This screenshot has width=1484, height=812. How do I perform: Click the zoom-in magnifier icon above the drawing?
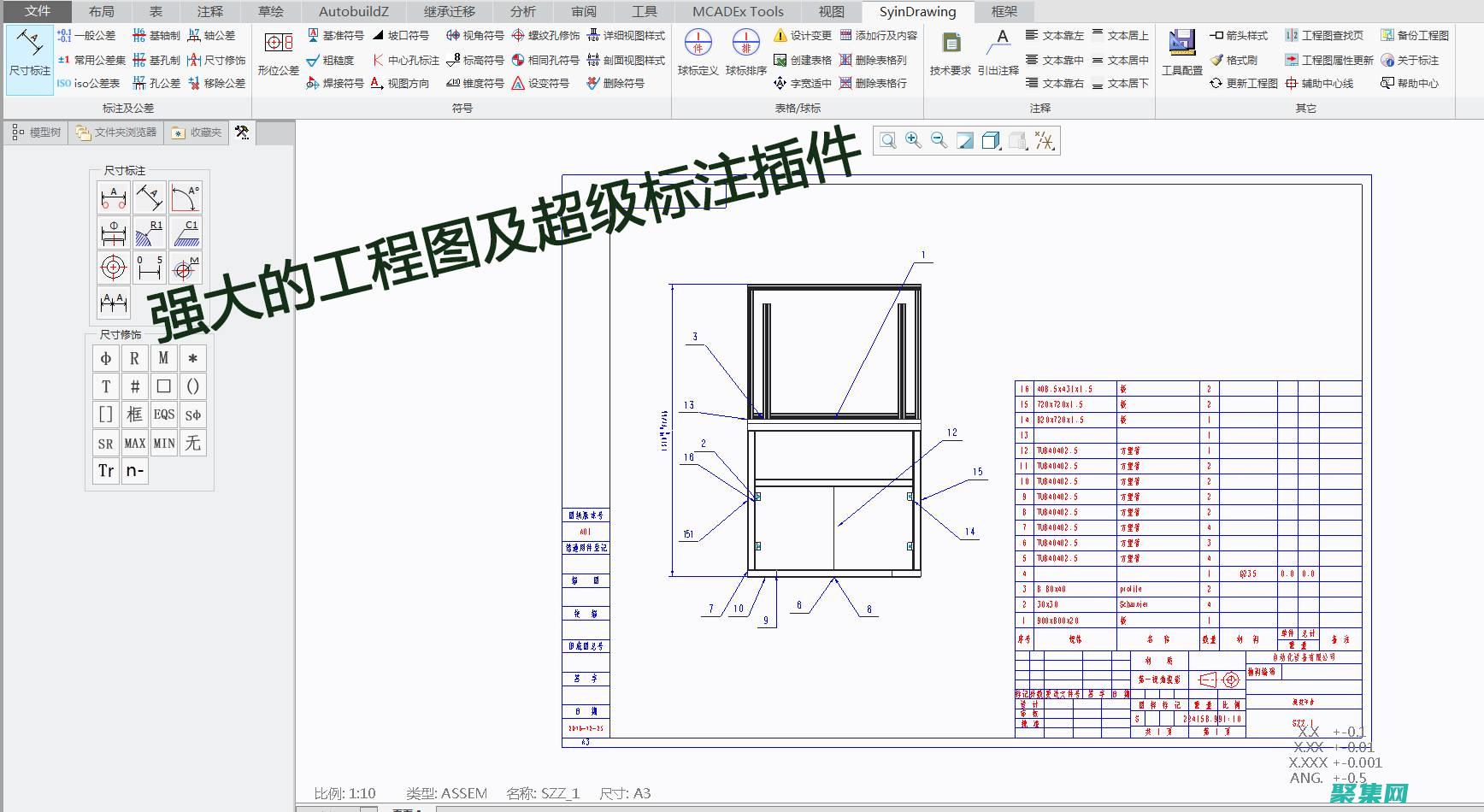912,140
